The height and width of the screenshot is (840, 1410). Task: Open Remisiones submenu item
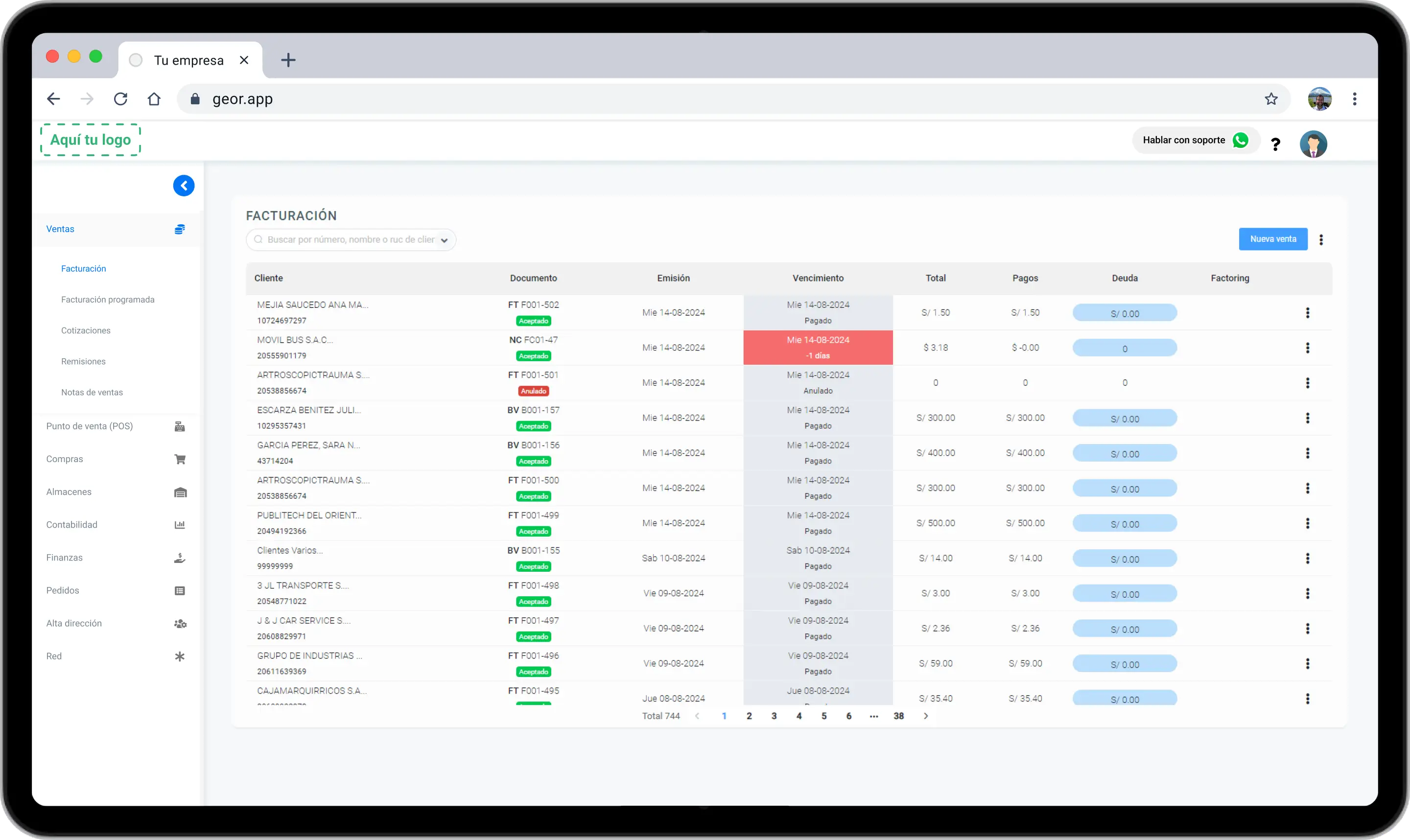(x=83, y=362)
